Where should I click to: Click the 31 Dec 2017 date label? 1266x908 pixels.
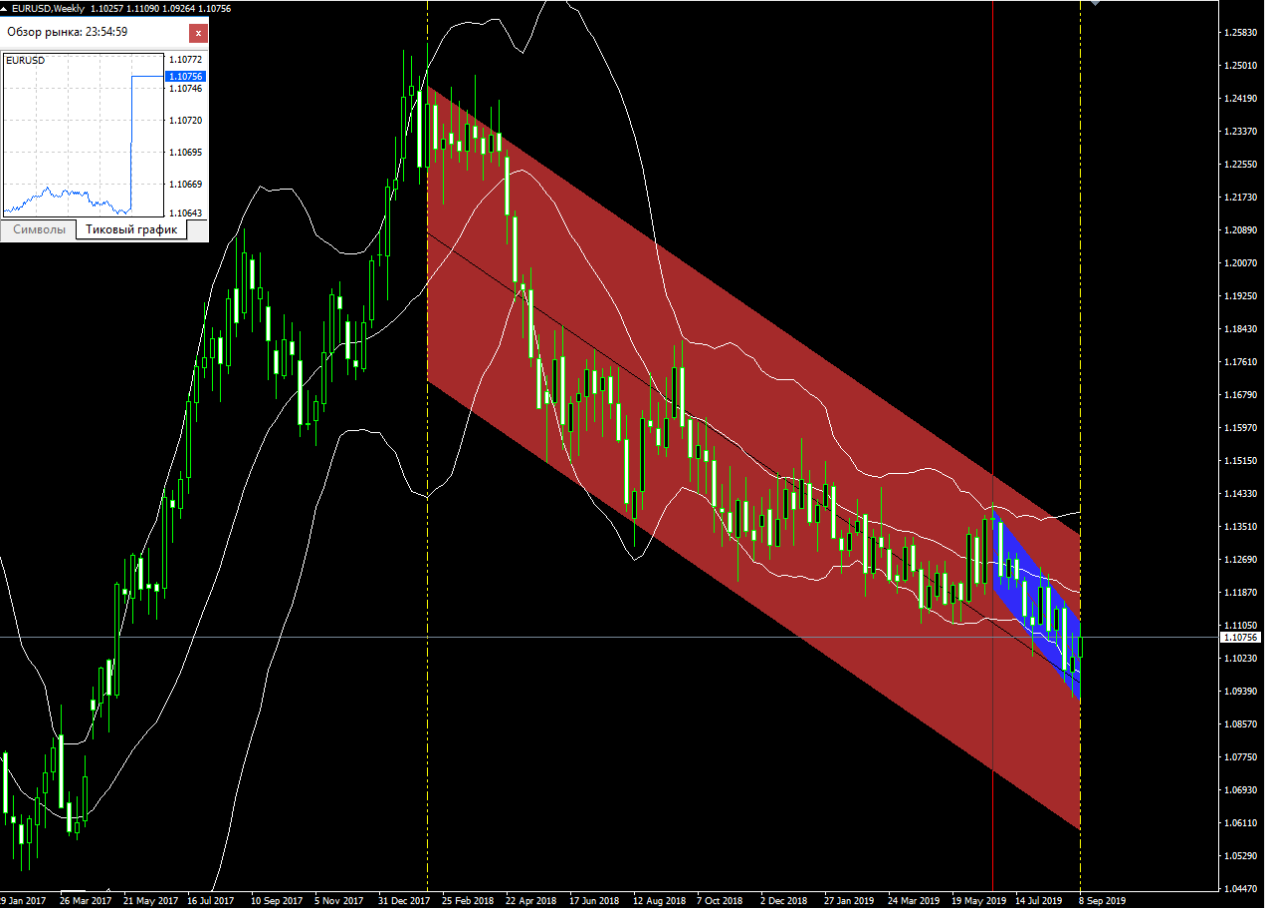403,900
